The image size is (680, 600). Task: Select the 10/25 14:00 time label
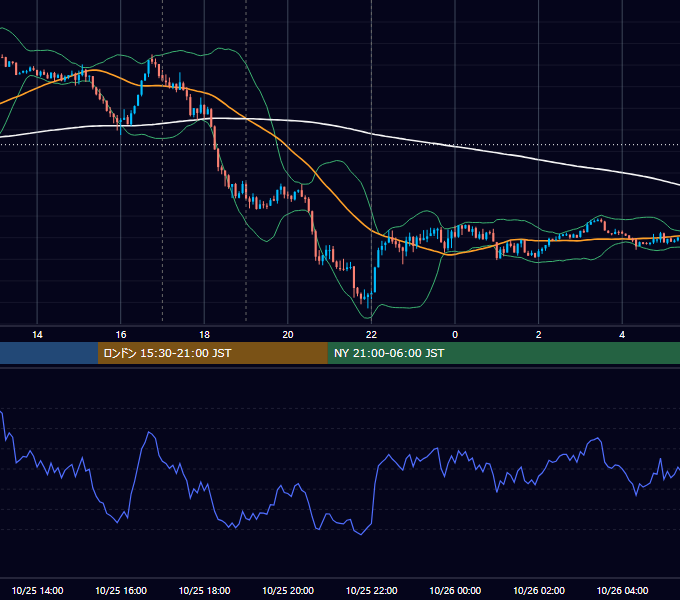(x=37, y=590)
